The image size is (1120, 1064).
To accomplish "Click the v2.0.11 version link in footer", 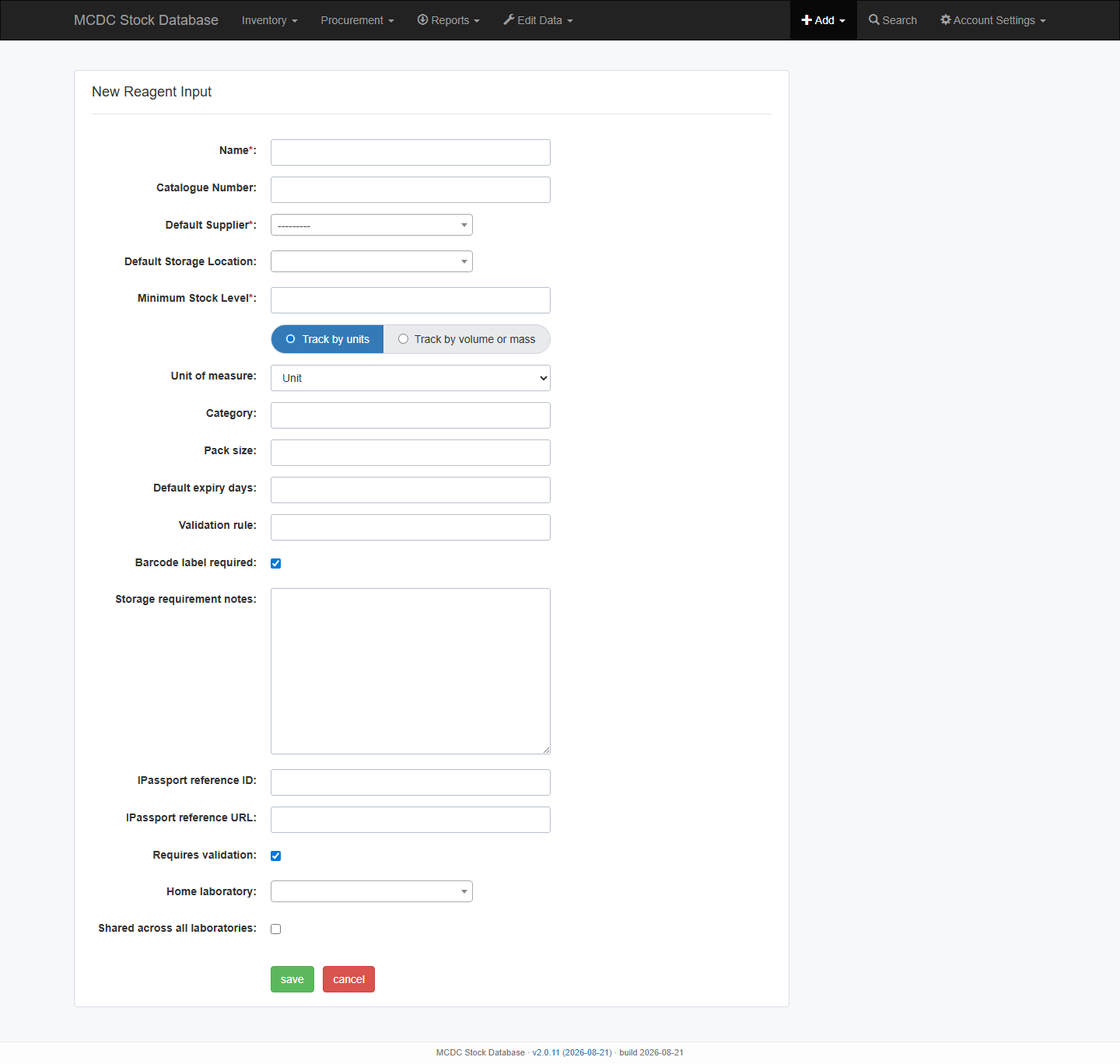I will (x=572, y=1052).
